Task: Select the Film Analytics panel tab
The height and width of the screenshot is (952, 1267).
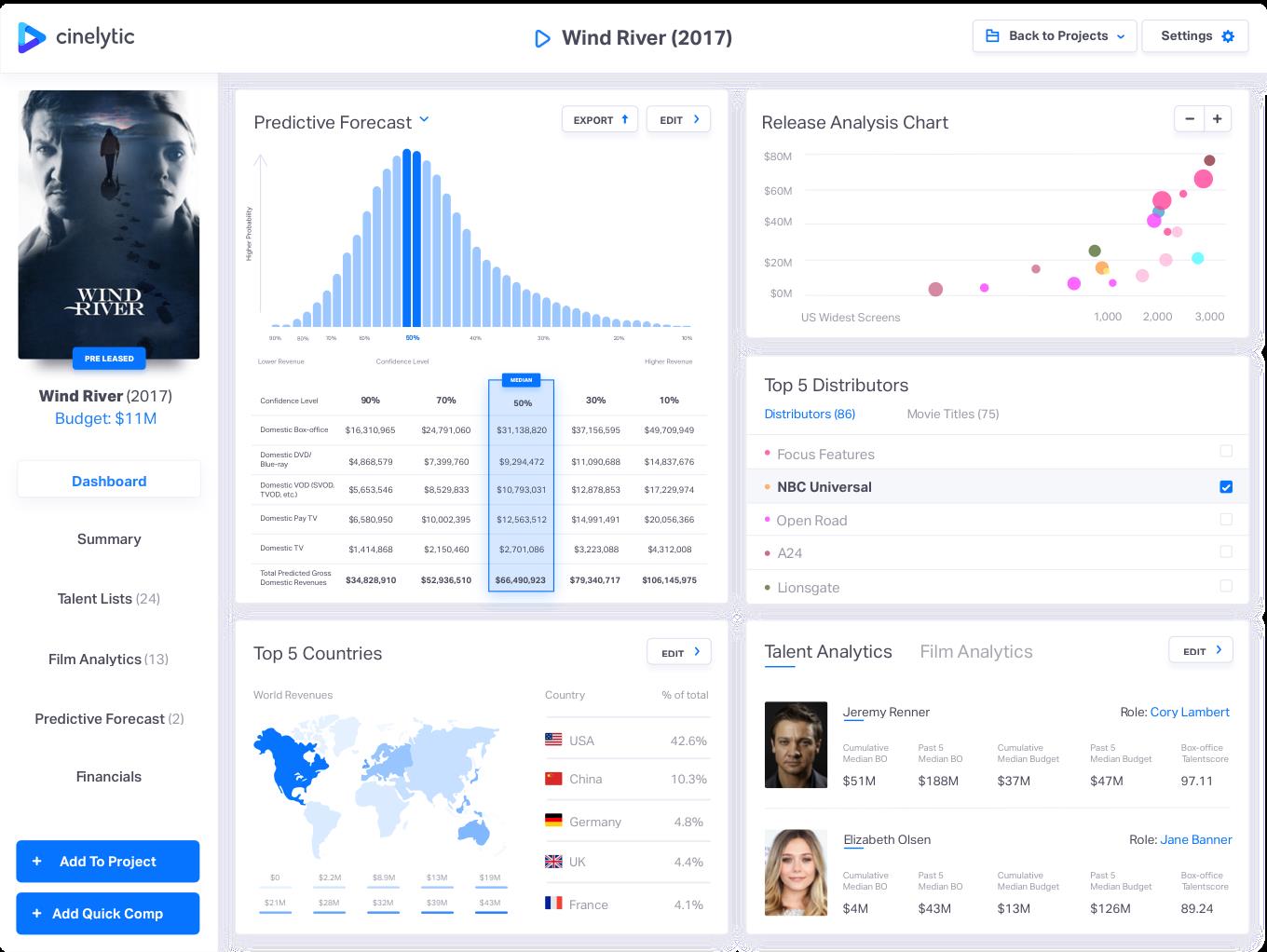Action: [x=976, y=652]
